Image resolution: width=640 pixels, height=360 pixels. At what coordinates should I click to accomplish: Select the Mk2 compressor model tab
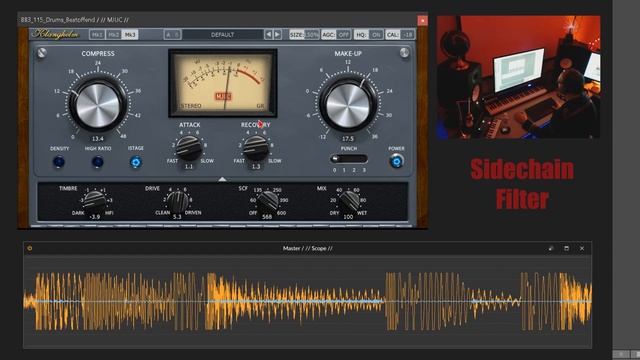pos(113,35)
